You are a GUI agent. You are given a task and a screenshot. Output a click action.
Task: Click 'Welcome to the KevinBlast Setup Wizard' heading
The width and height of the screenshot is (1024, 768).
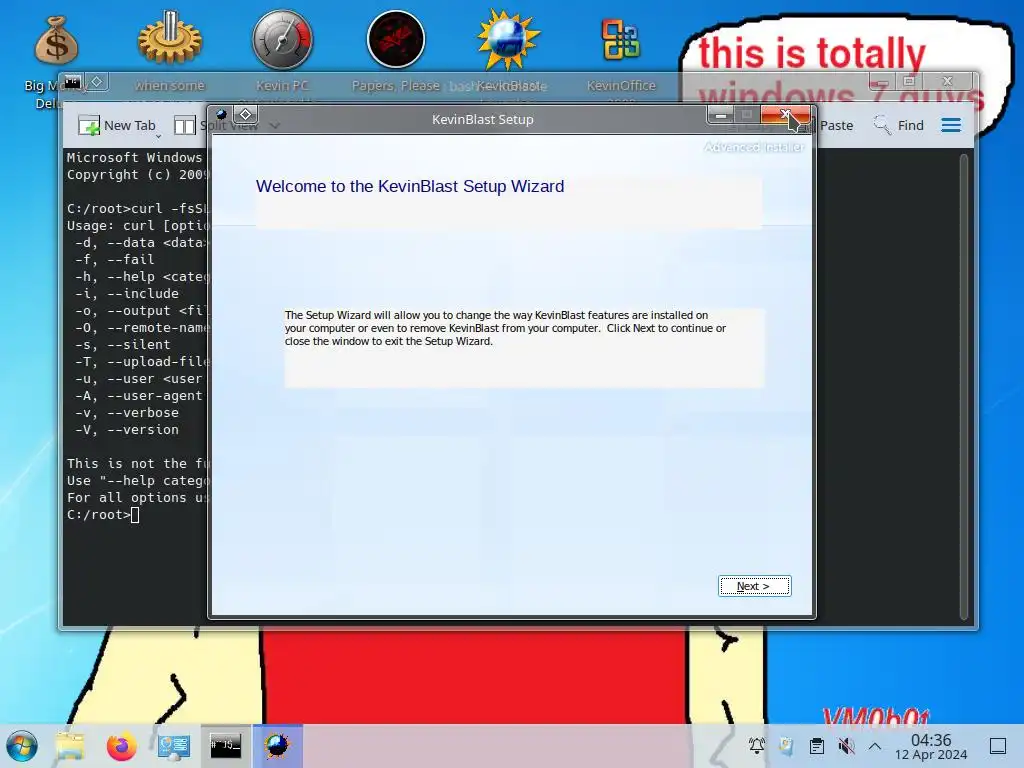pyautogui.click(x=410, y=186)
